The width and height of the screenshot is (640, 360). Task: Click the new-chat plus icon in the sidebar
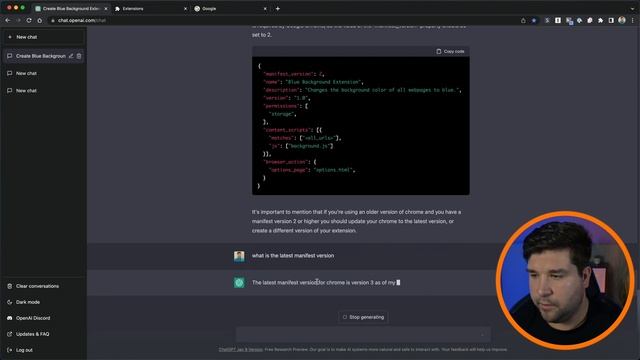pos(10,37)
